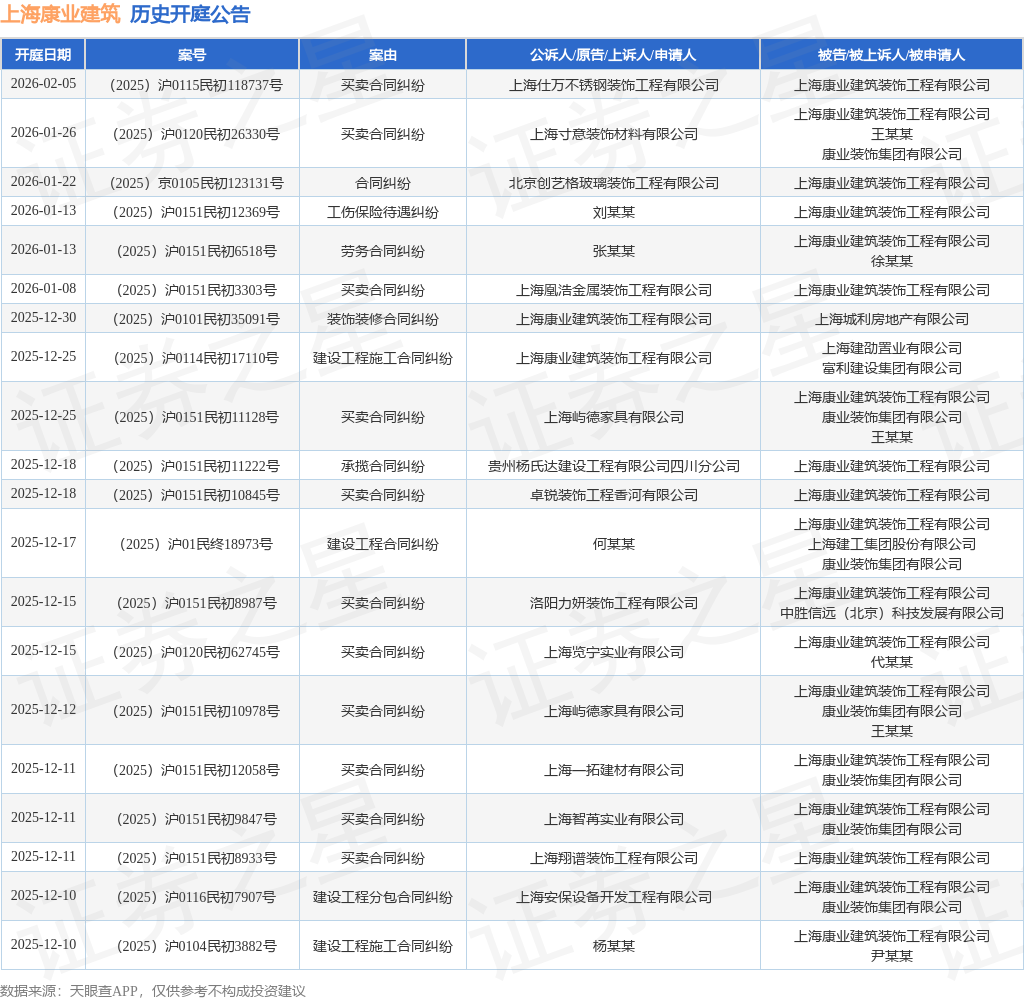Click the 案由 column header
1024x1000 pixels.
click(383, 55)
